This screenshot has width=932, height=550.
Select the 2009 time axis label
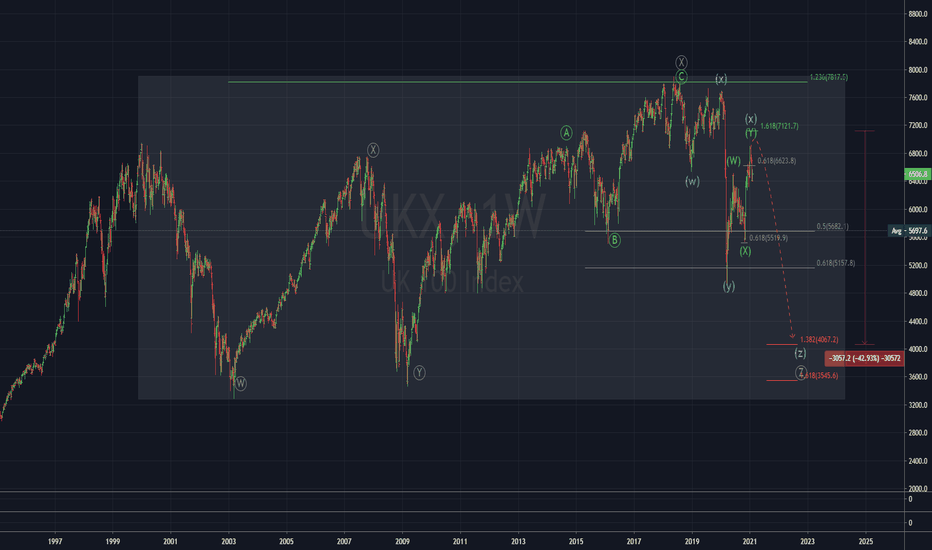click(402, 541)
